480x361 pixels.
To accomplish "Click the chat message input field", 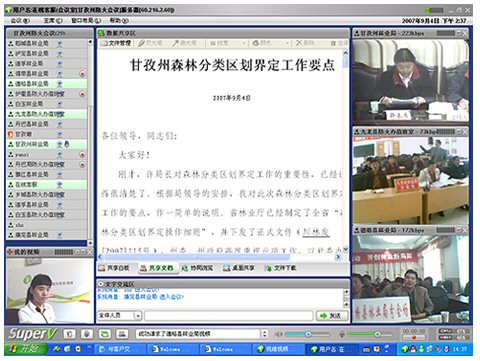I will [x=229, y=315].
